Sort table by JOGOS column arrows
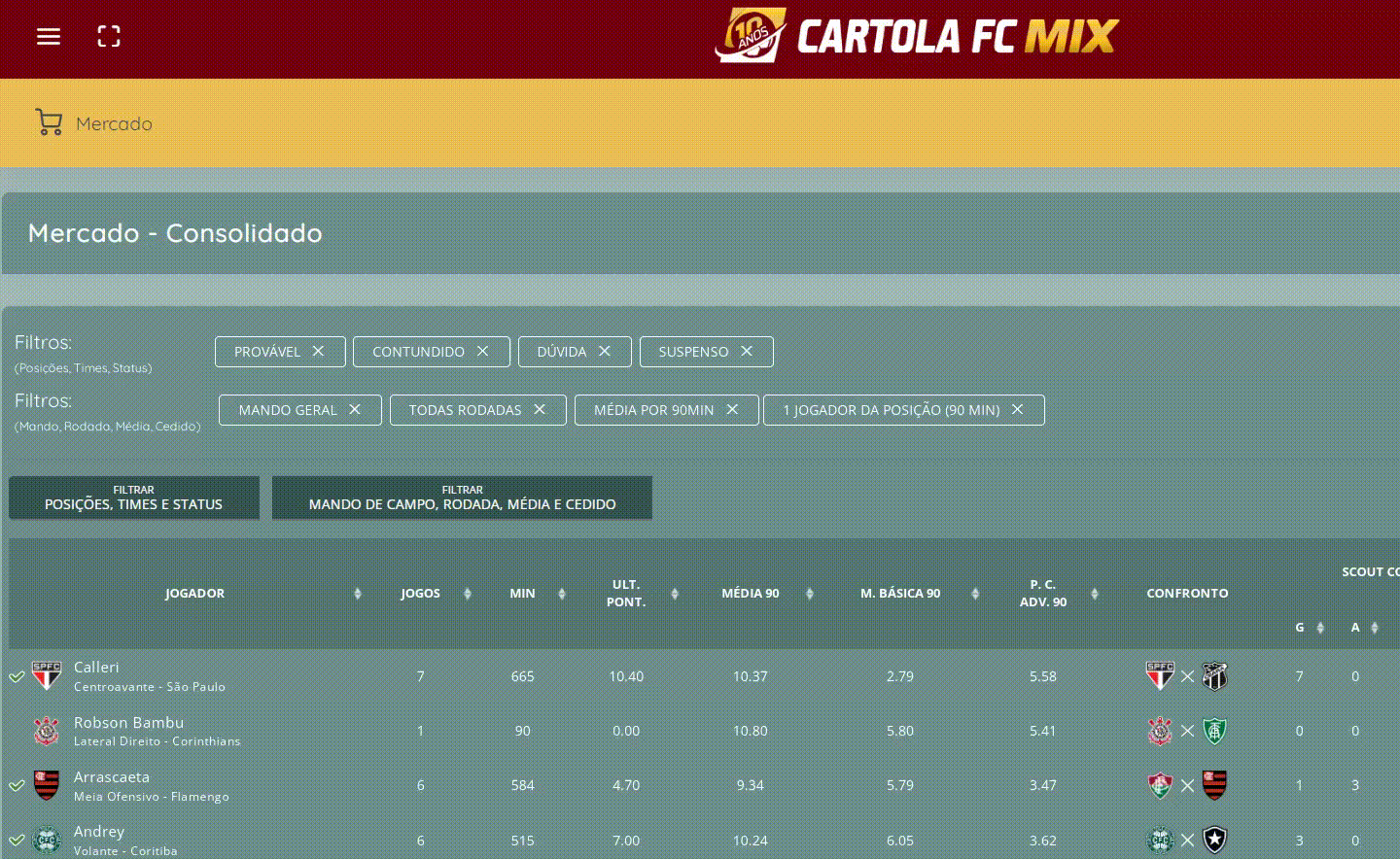 click(468, 594)
